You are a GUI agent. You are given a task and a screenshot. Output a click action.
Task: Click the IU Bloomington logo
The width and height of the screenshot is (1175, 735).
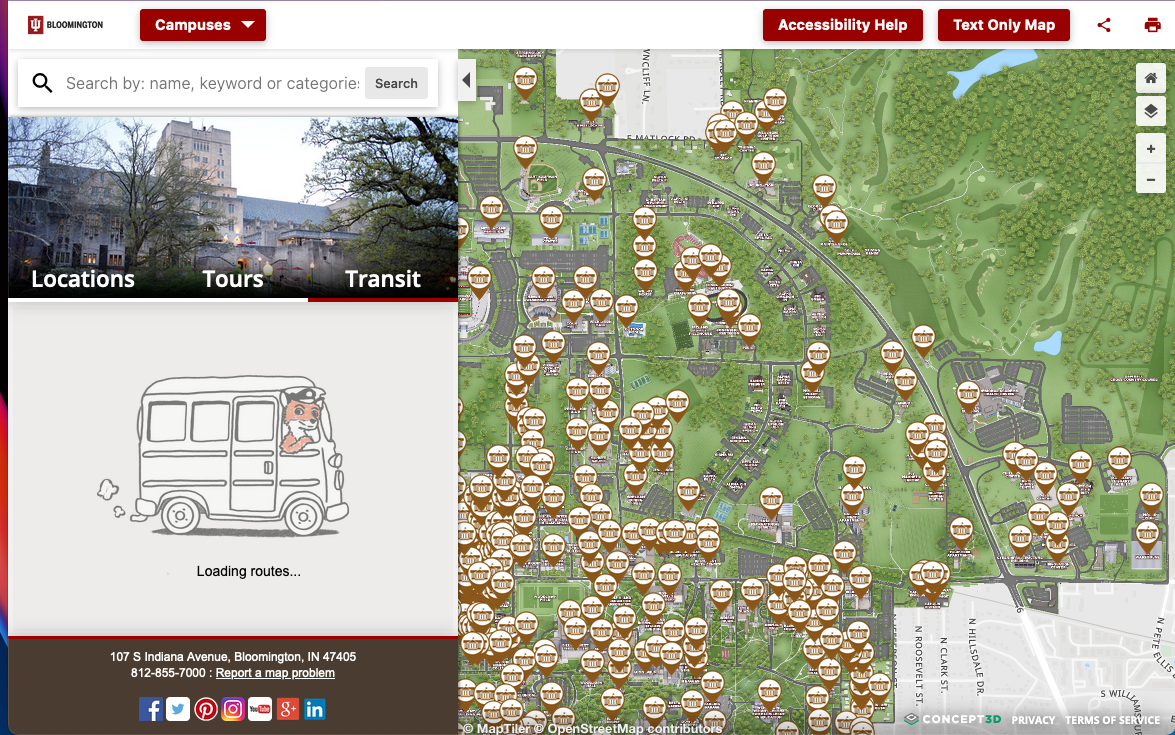66,25
